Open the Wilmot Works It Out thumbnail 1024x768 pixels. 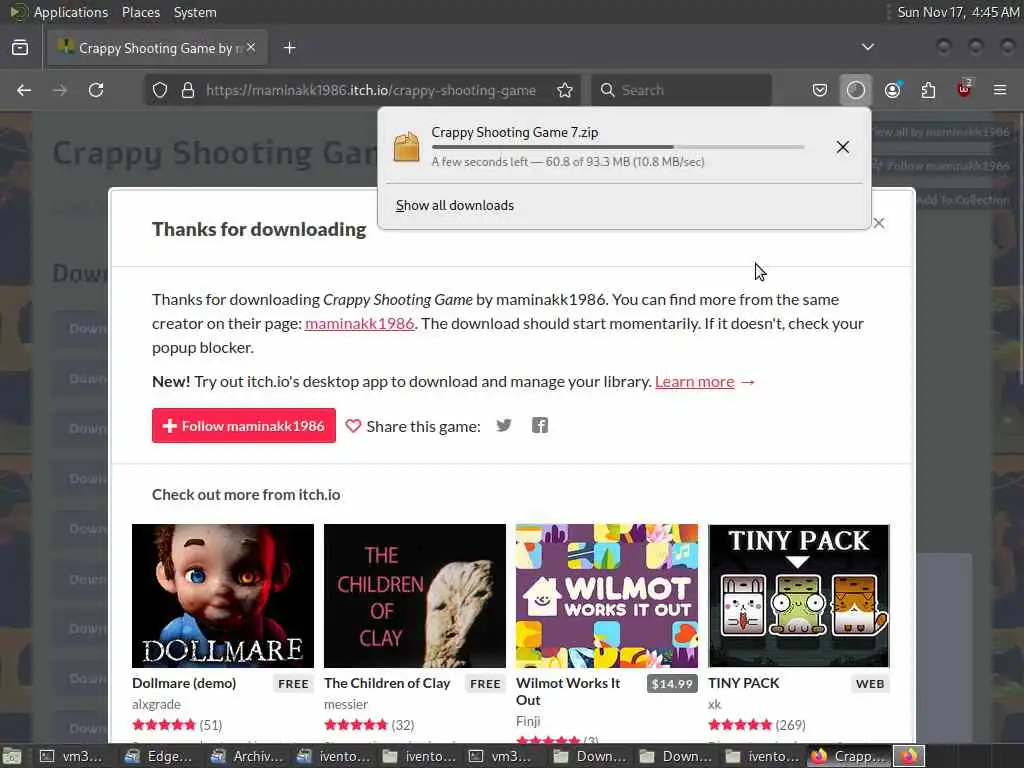pos(607,596)
